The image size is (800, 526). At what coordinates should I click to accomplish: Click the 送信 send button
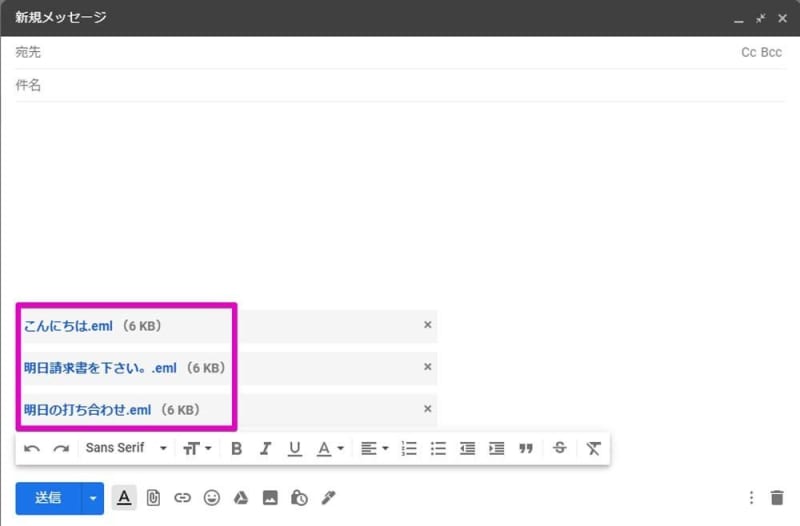(x=48, y=498)
